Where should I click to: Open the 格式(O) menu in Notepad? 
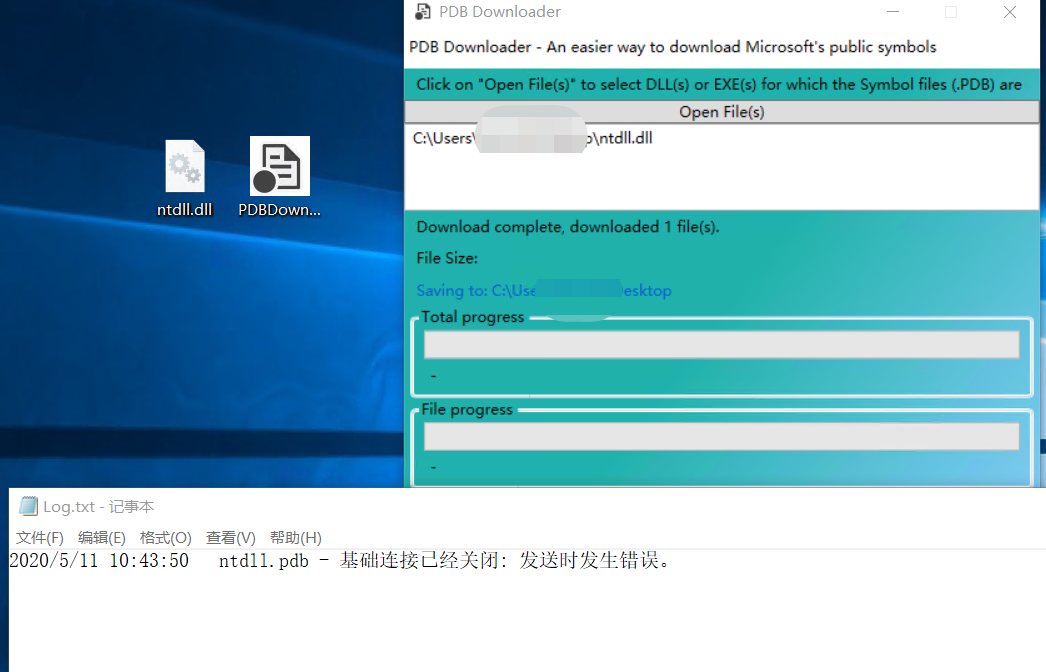(x=165, y=538)
